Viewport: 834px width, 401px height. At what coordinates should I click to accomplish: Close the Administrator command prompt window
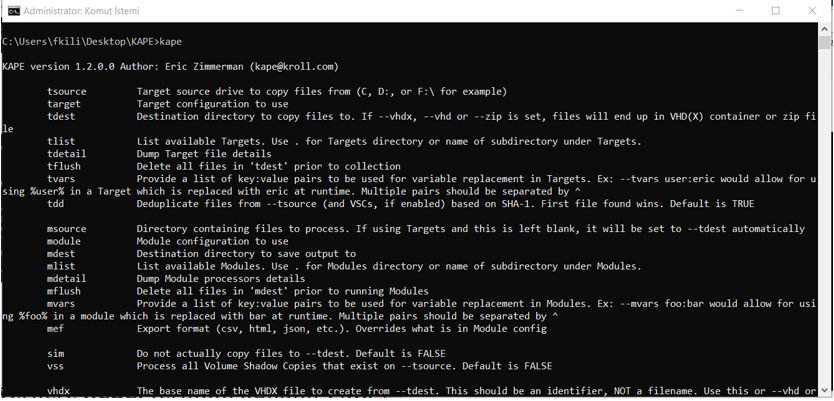tap(812, 11)
